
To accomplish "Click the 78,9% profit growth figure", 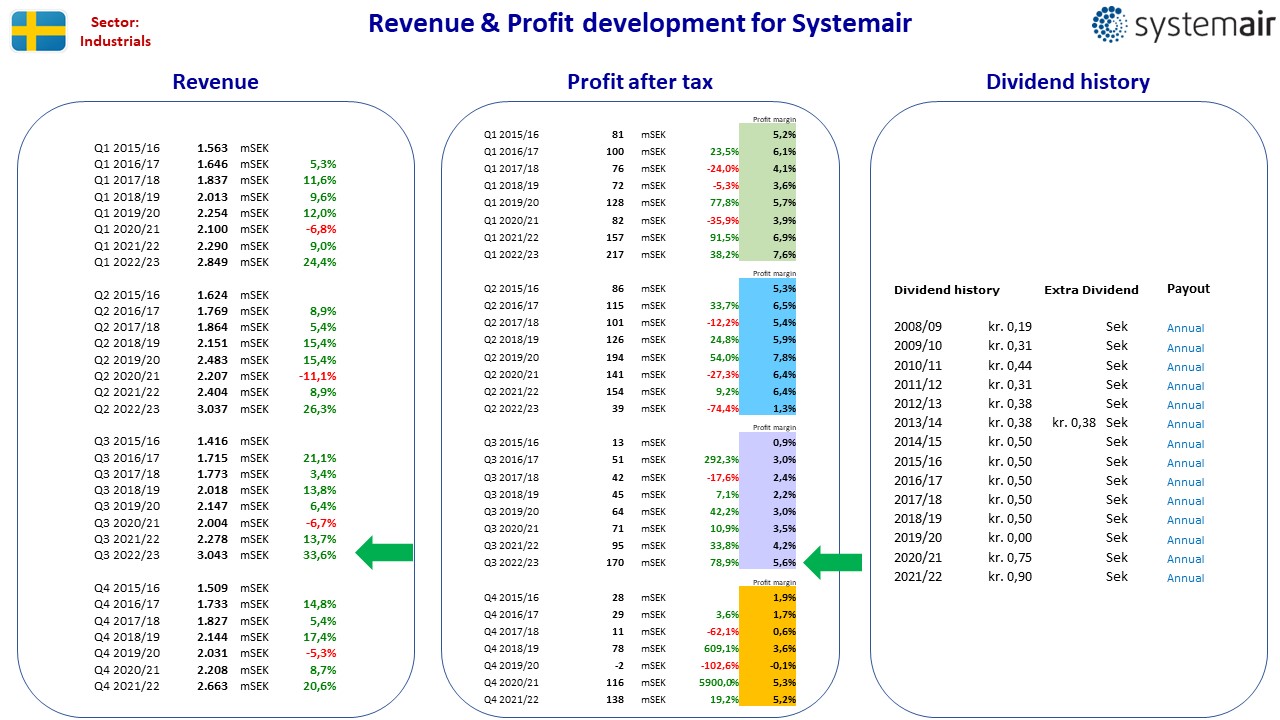I will 725,562.
